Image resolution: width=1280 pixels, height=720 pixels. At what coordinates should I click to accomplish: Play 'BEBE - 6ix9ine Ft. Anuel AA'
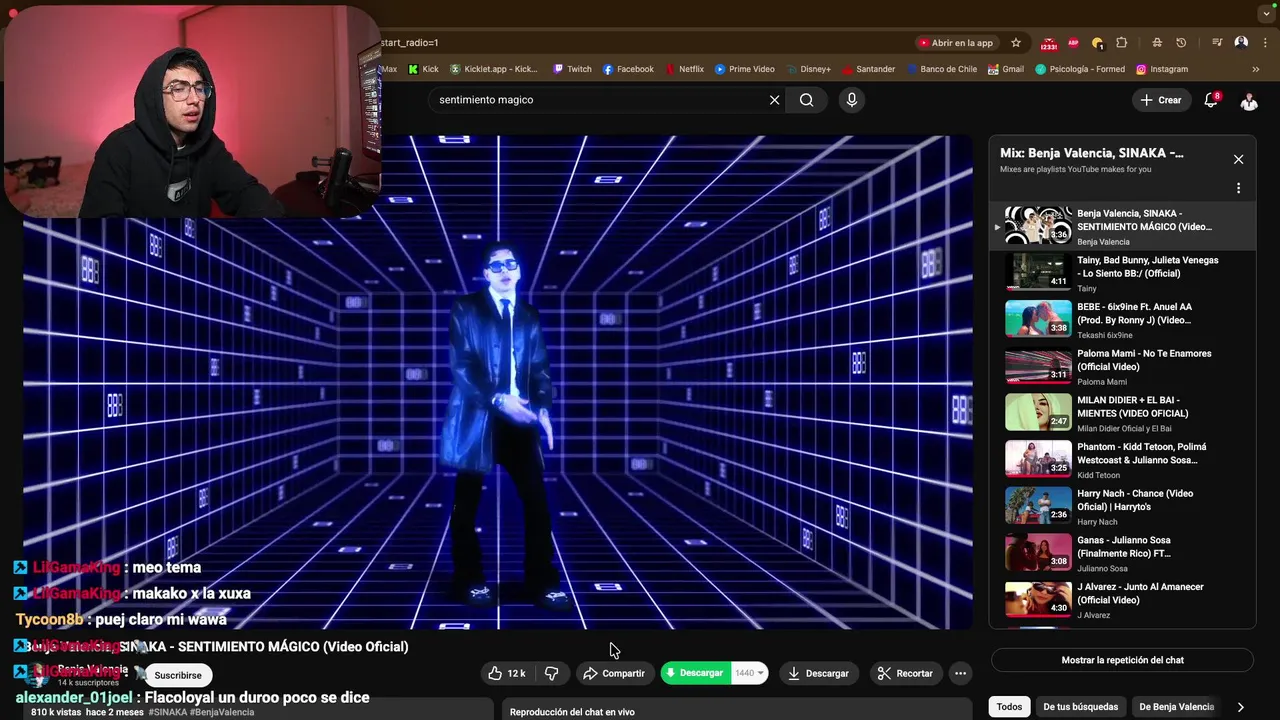(1122, 320)
